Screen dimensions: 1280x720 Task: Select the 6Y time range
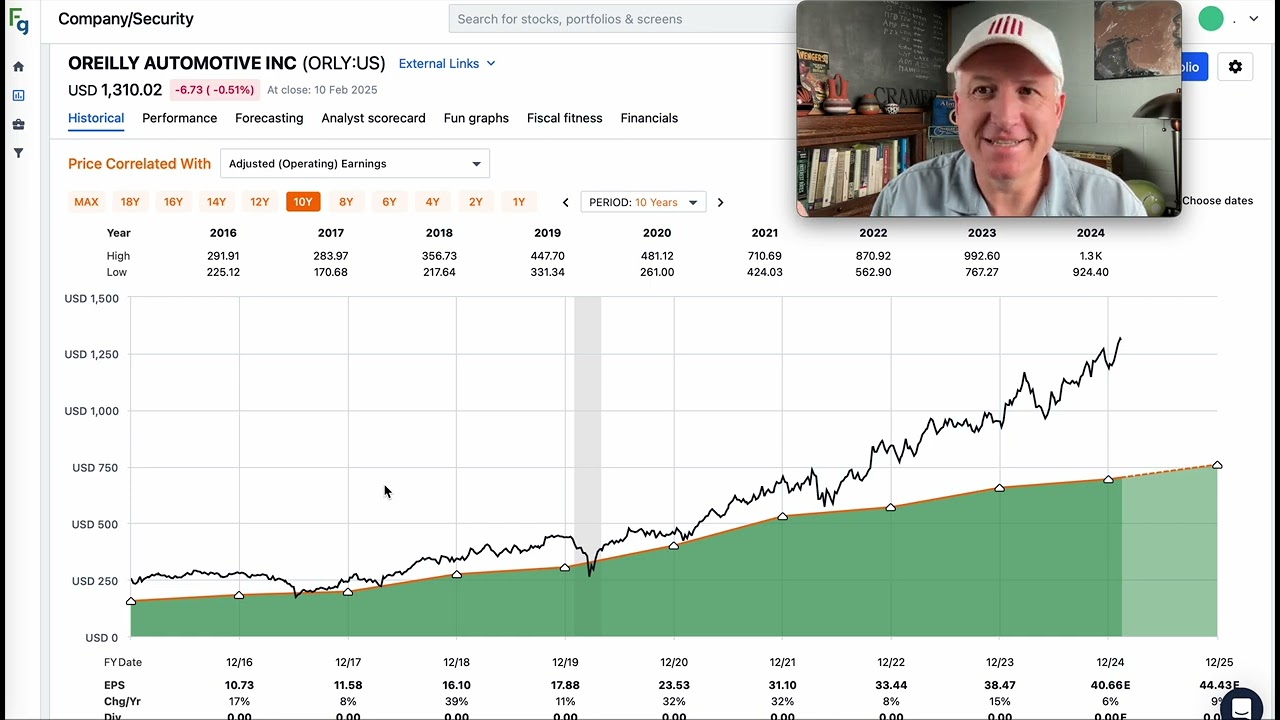click(x=389, y=202)
